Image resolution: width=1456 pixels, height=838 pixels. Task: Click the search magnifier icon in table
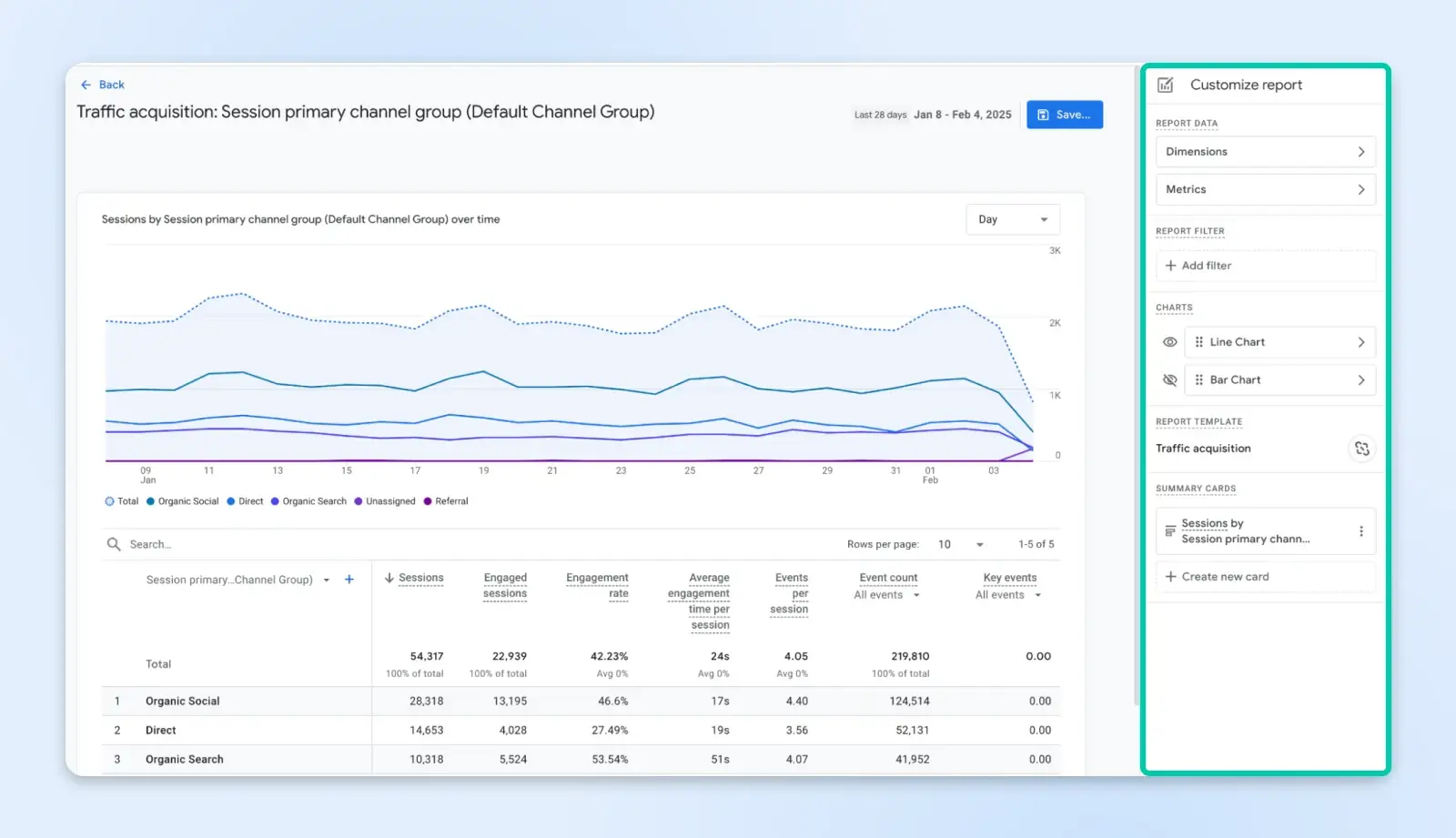(114, 544)
